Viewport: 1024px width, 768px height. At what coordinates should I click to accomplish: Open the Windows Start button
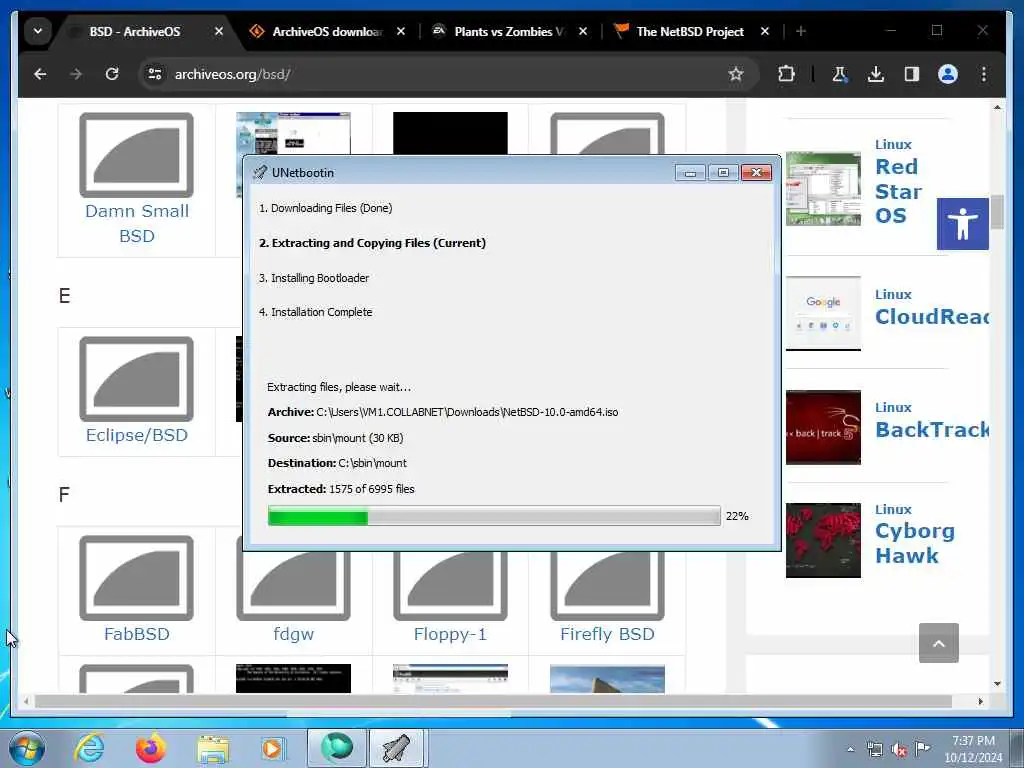click(27, 748)
